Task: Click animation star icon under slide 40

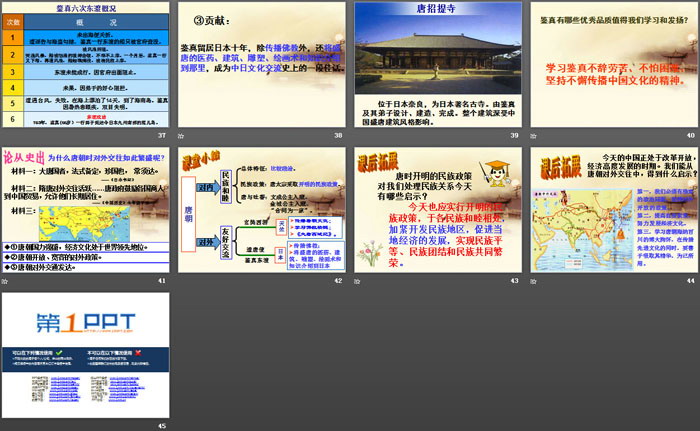Action: pos(534,135)
